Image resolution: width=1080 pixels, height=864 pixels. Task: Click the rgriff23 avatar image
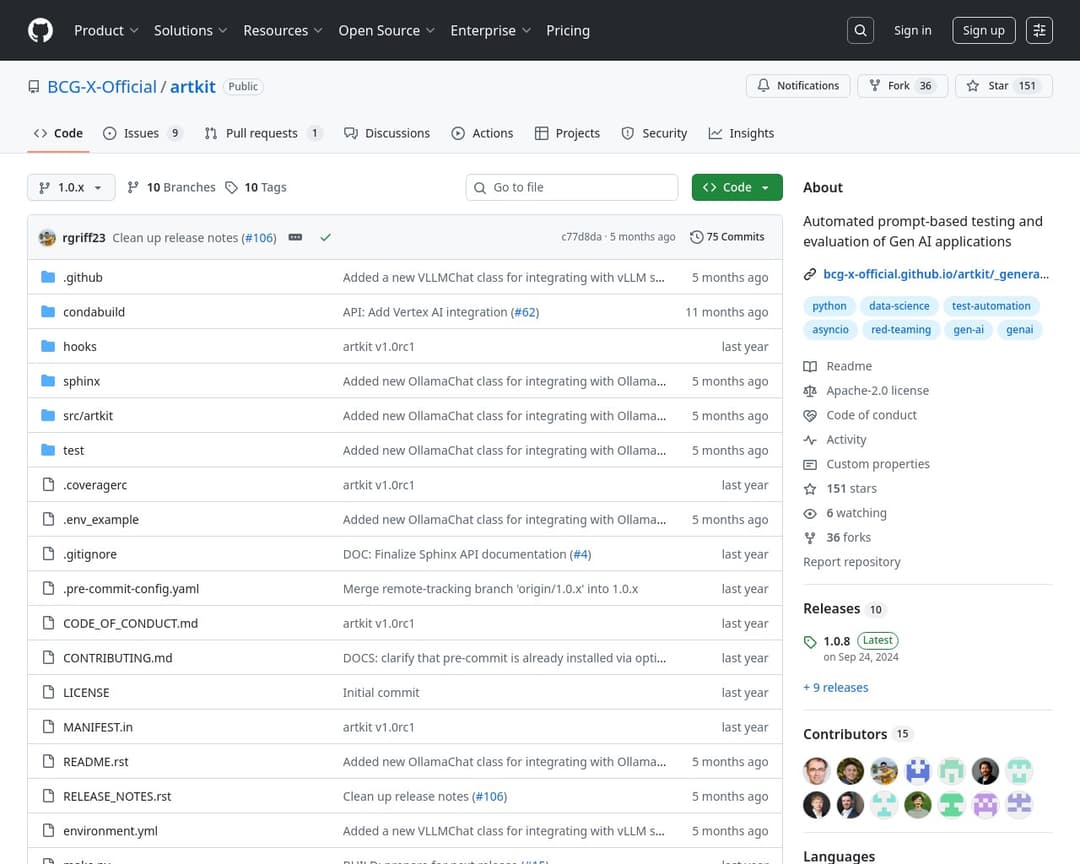[47, 238]
